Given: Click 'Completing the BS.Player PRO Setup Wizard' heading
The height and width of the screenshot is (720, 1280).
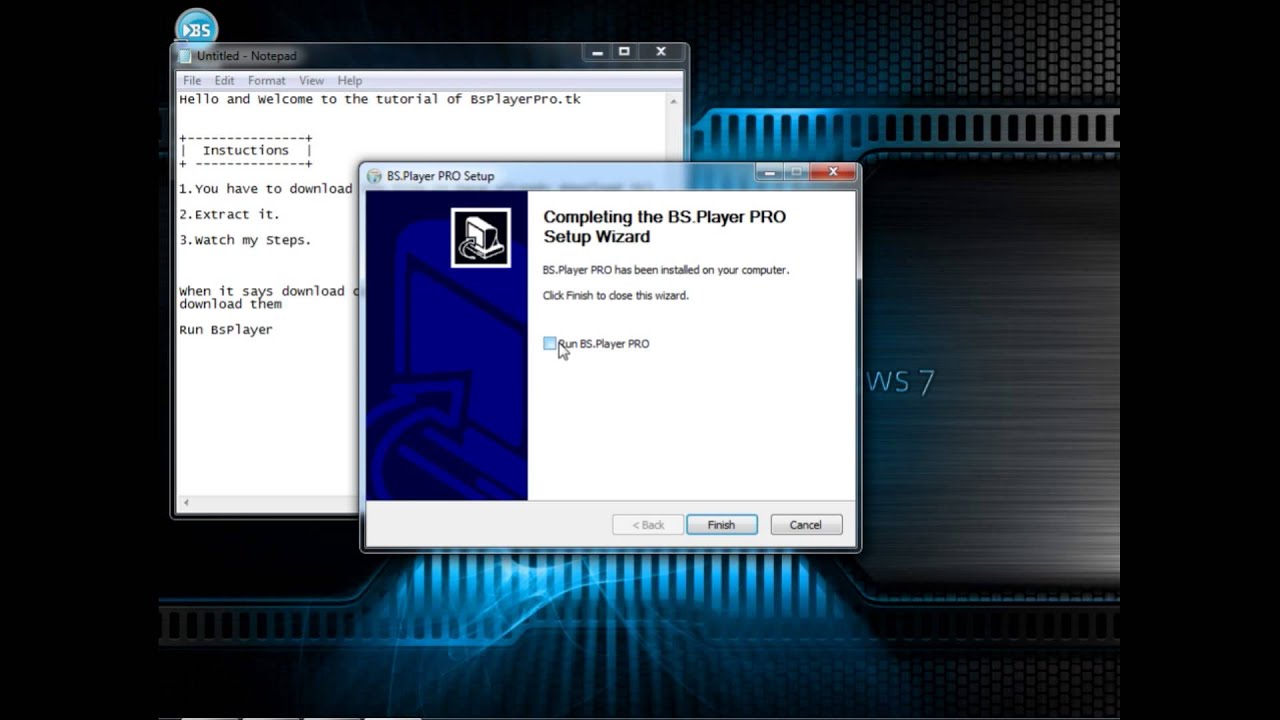Looking at the screenshot, I should coord(665,227).
